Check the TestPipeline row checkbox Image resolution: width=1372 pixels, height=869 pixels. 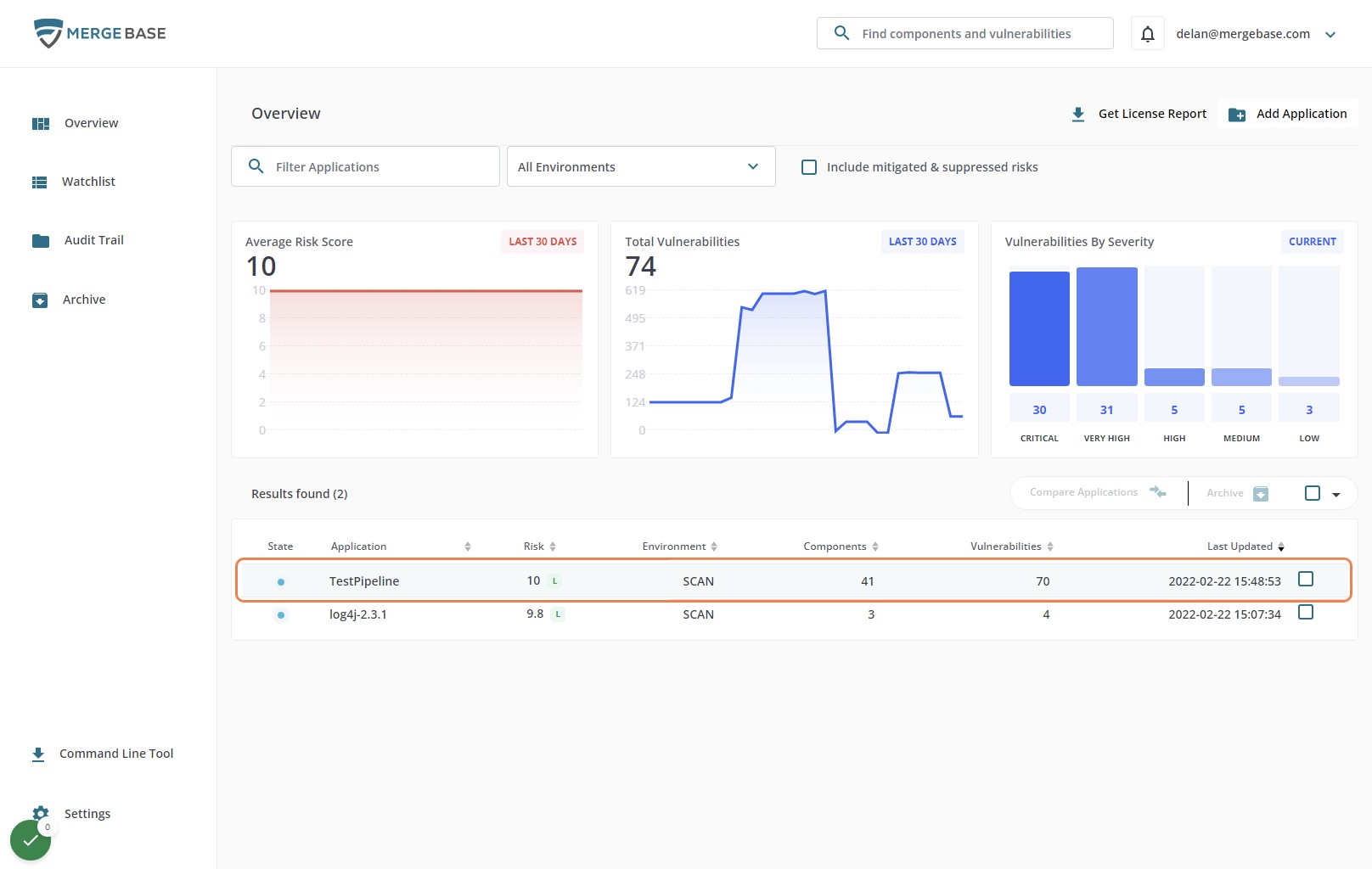coord(1306,579)
